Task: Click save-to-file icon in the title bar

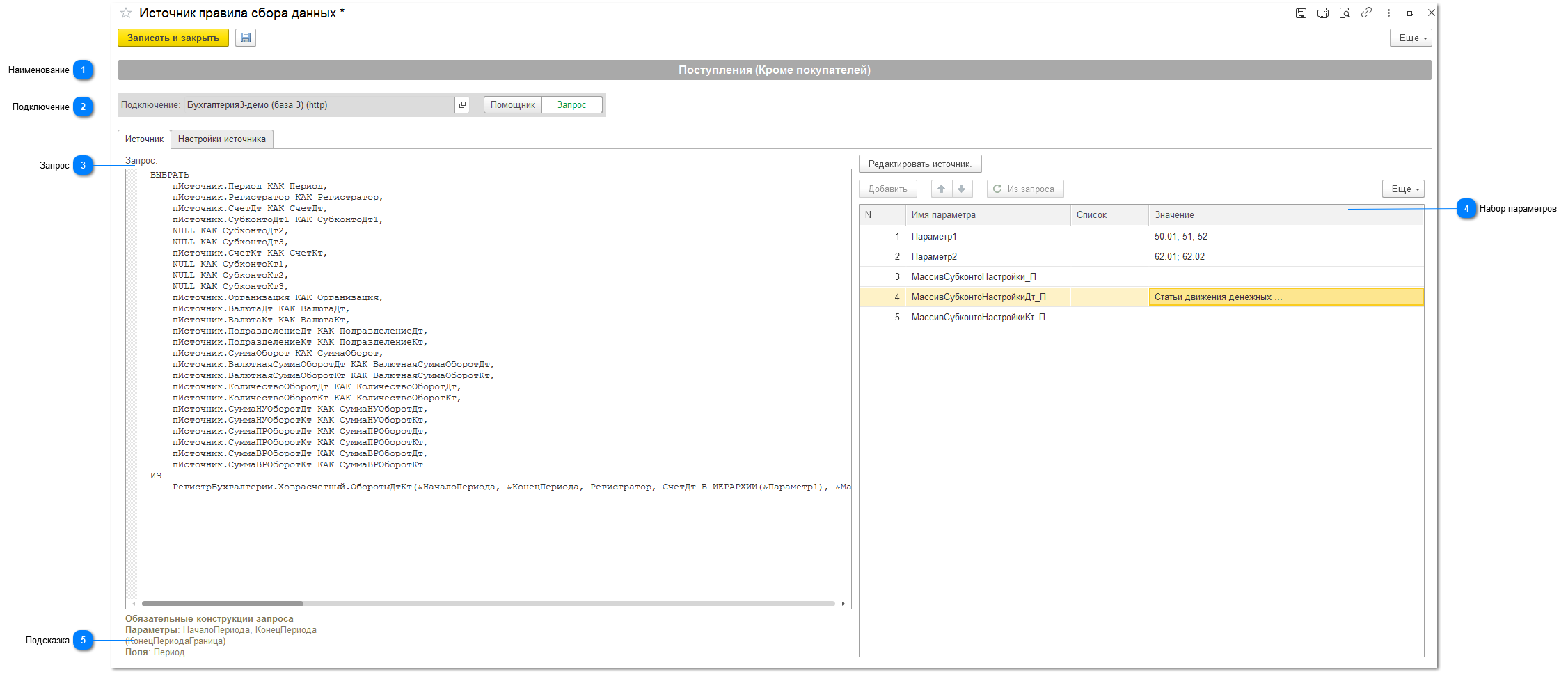Action: click(1301, 13)
